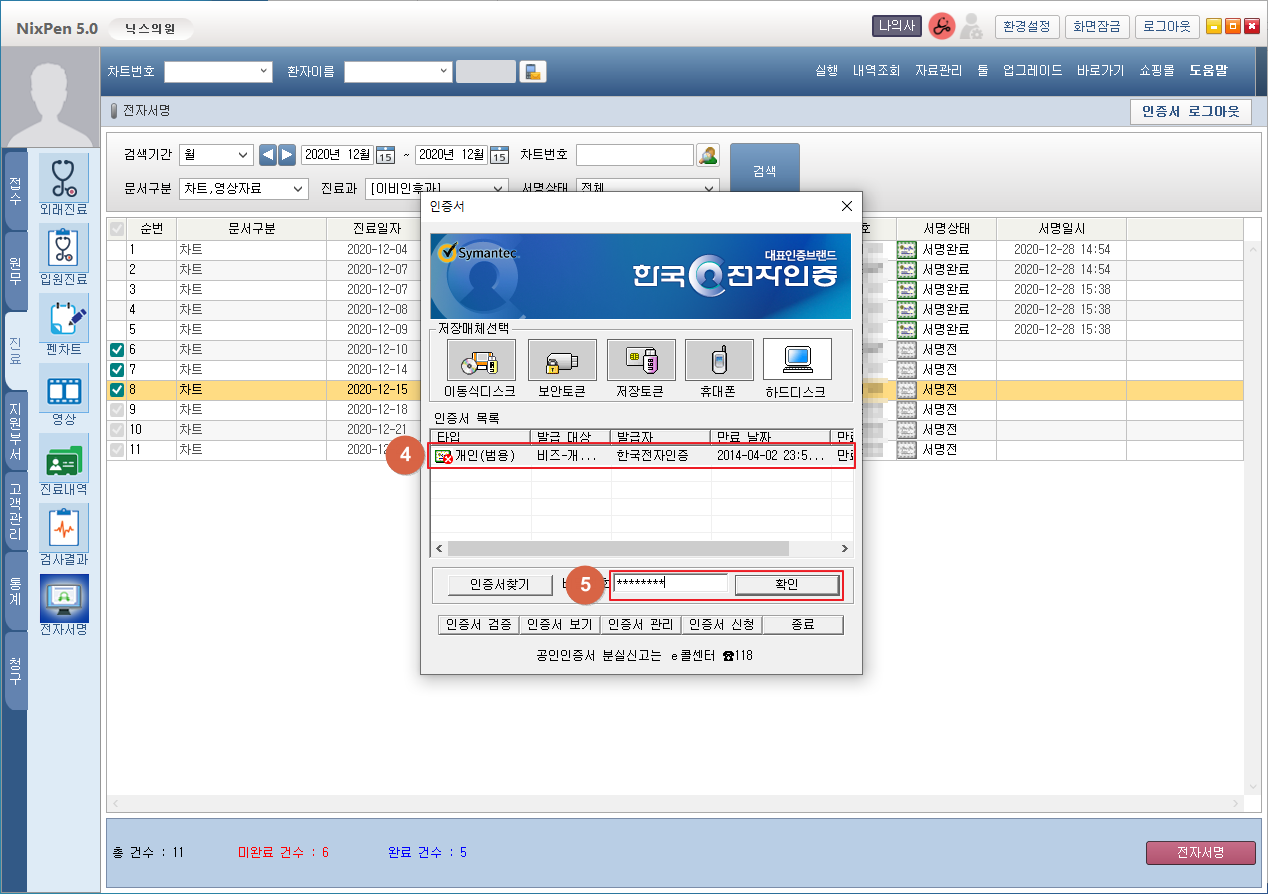Switch to the 청구 side tab
This screenshot has width=1268, height=894.
tap(16, 670)
